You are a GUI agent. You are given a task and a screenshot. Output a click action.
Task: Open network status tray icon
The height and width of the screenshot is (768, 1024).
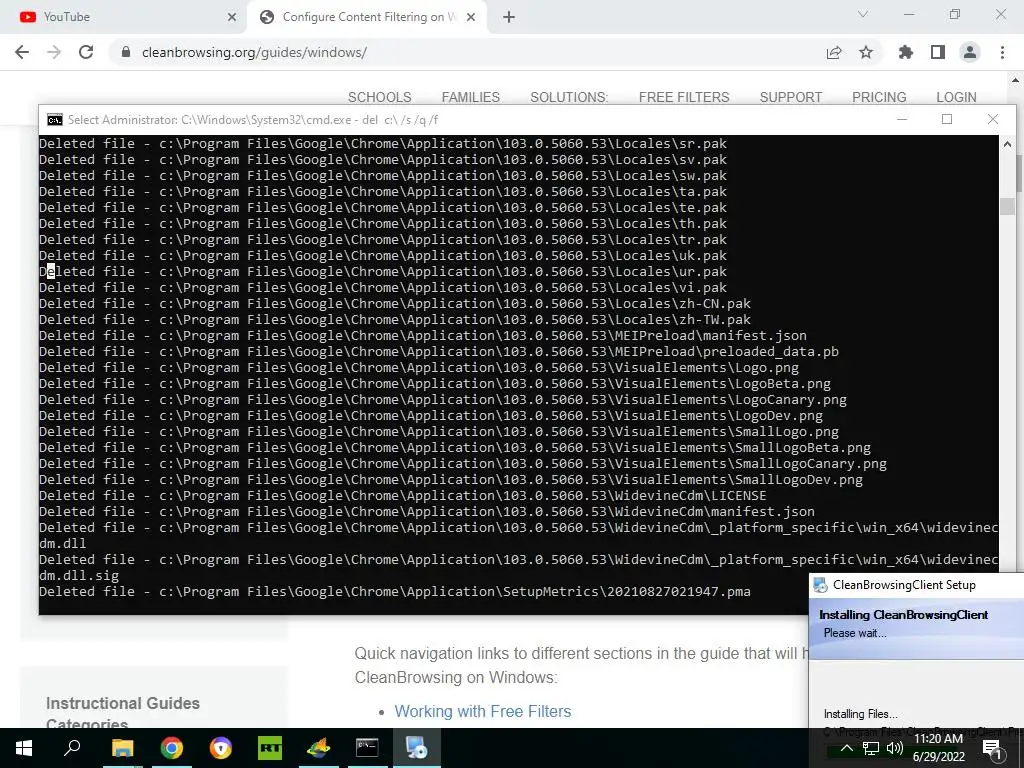(871, 748)
